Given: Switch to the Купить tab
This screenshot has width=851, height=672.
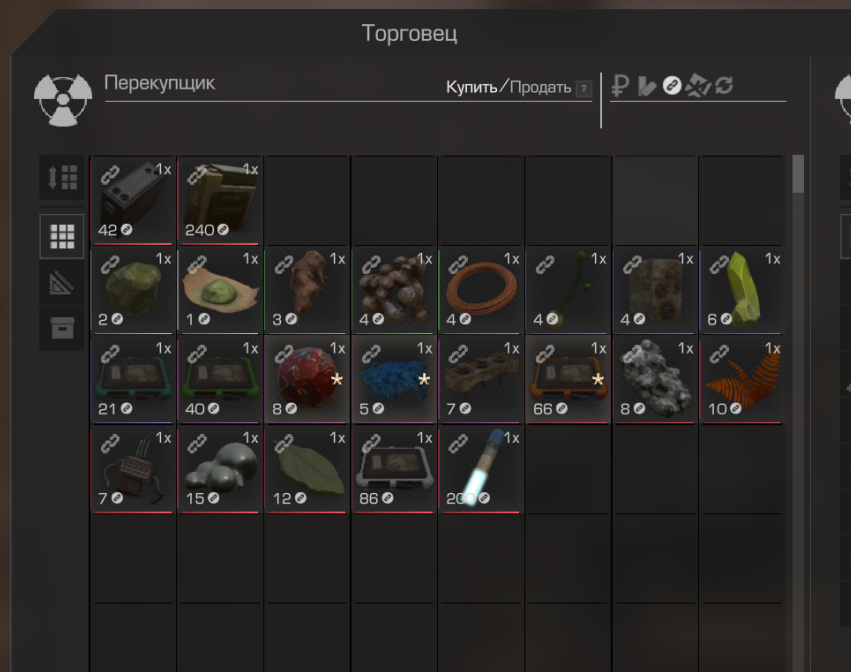Looking at the screenshot, I should (471, 87).
